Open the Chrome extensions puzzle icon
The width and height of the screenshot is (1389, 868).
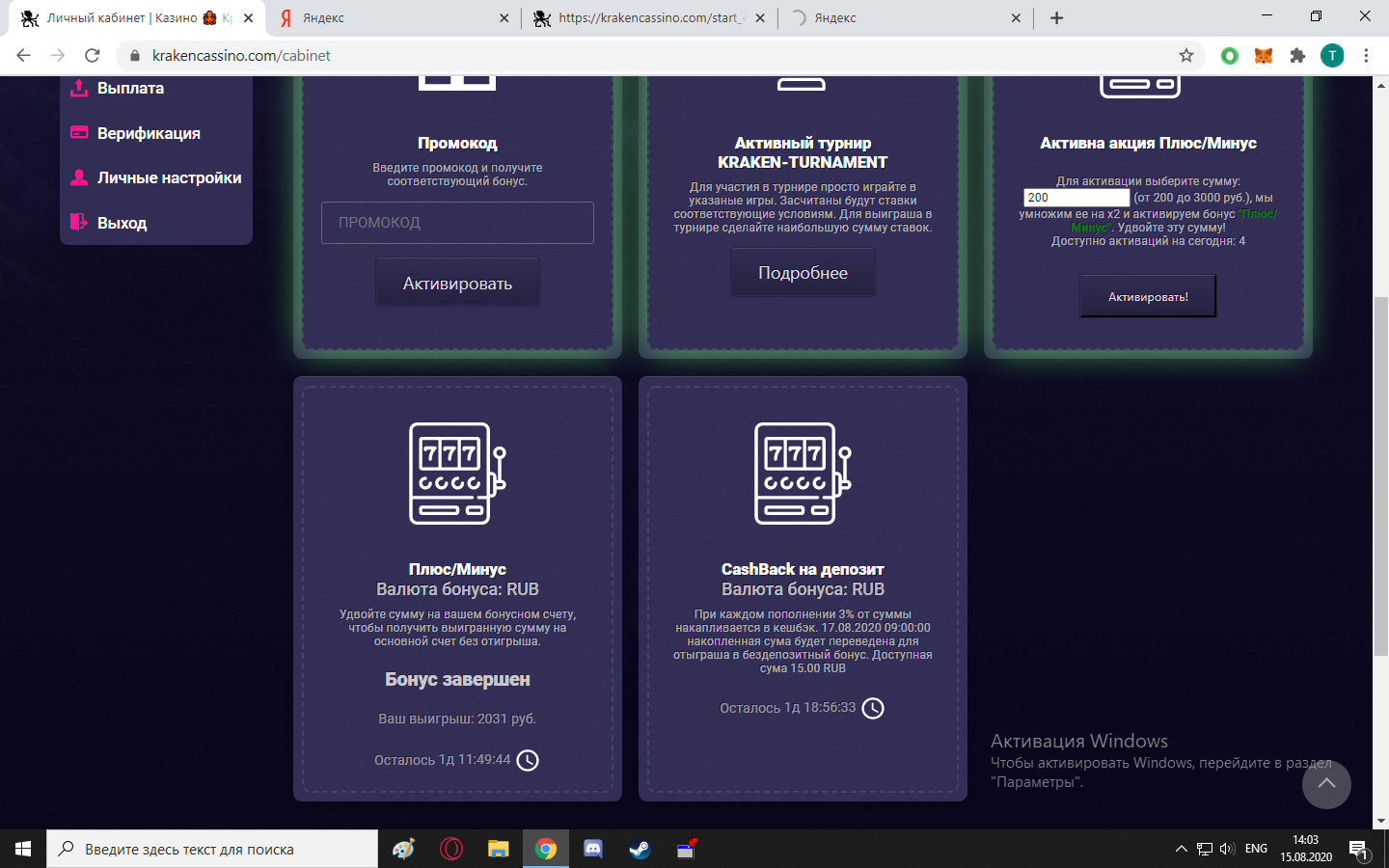click(x=1297, y=56)
